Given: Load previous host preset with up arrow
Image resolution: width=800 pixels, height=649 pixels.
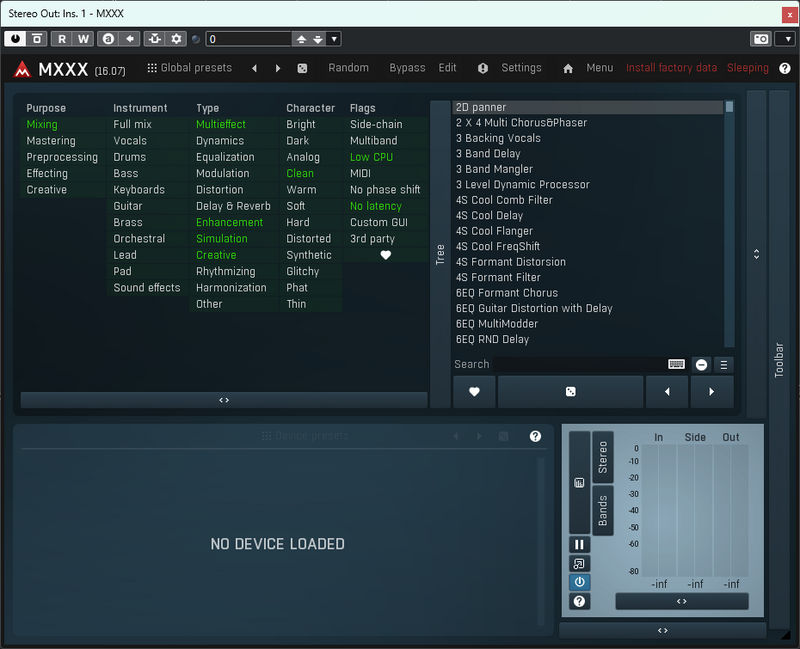Looking at the screenshot, I should pyautogui.click(x=302, y=39).
